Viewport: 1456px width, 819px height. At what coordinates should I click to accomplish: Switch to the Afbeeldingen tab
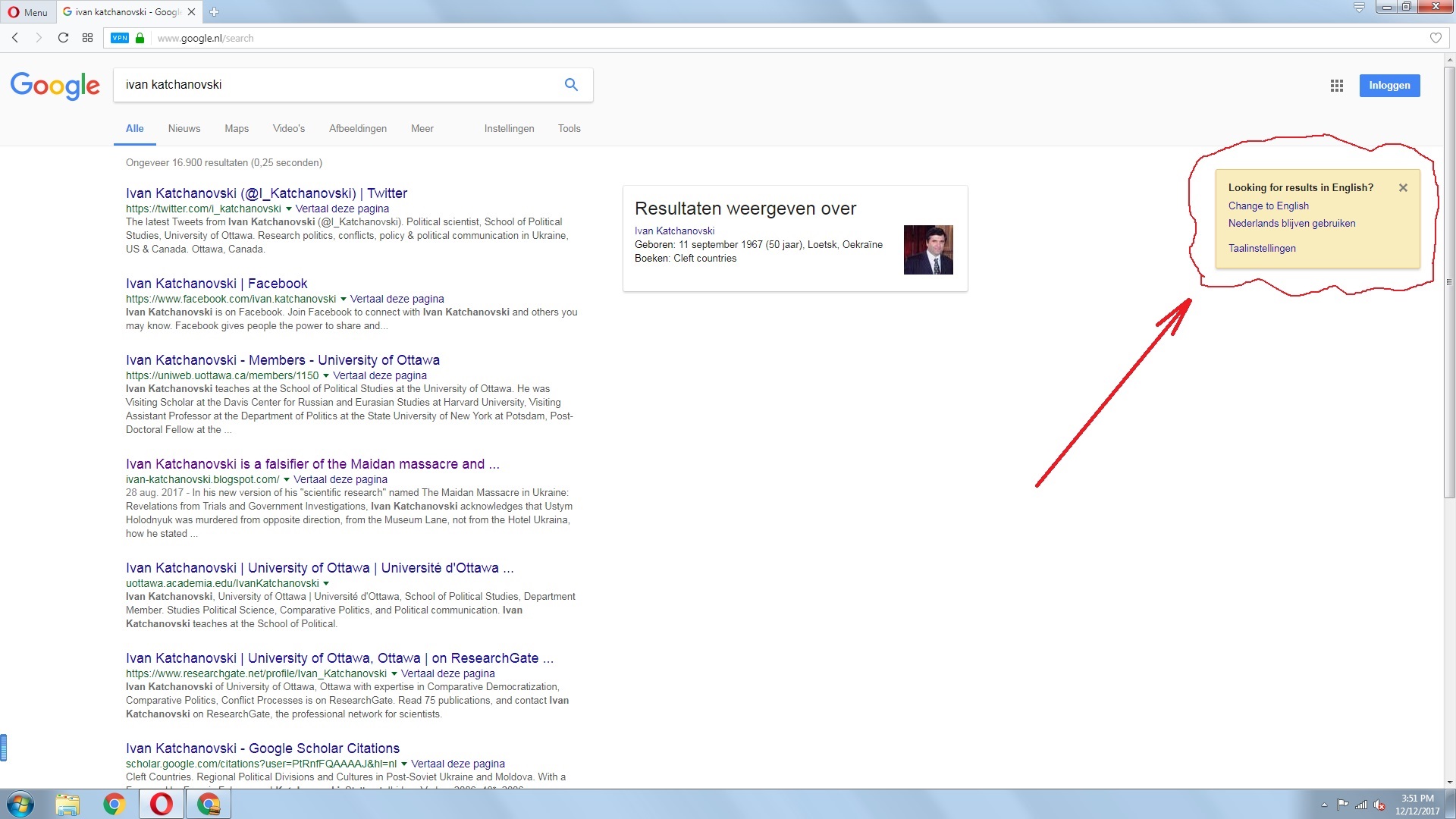click(358, 129)
